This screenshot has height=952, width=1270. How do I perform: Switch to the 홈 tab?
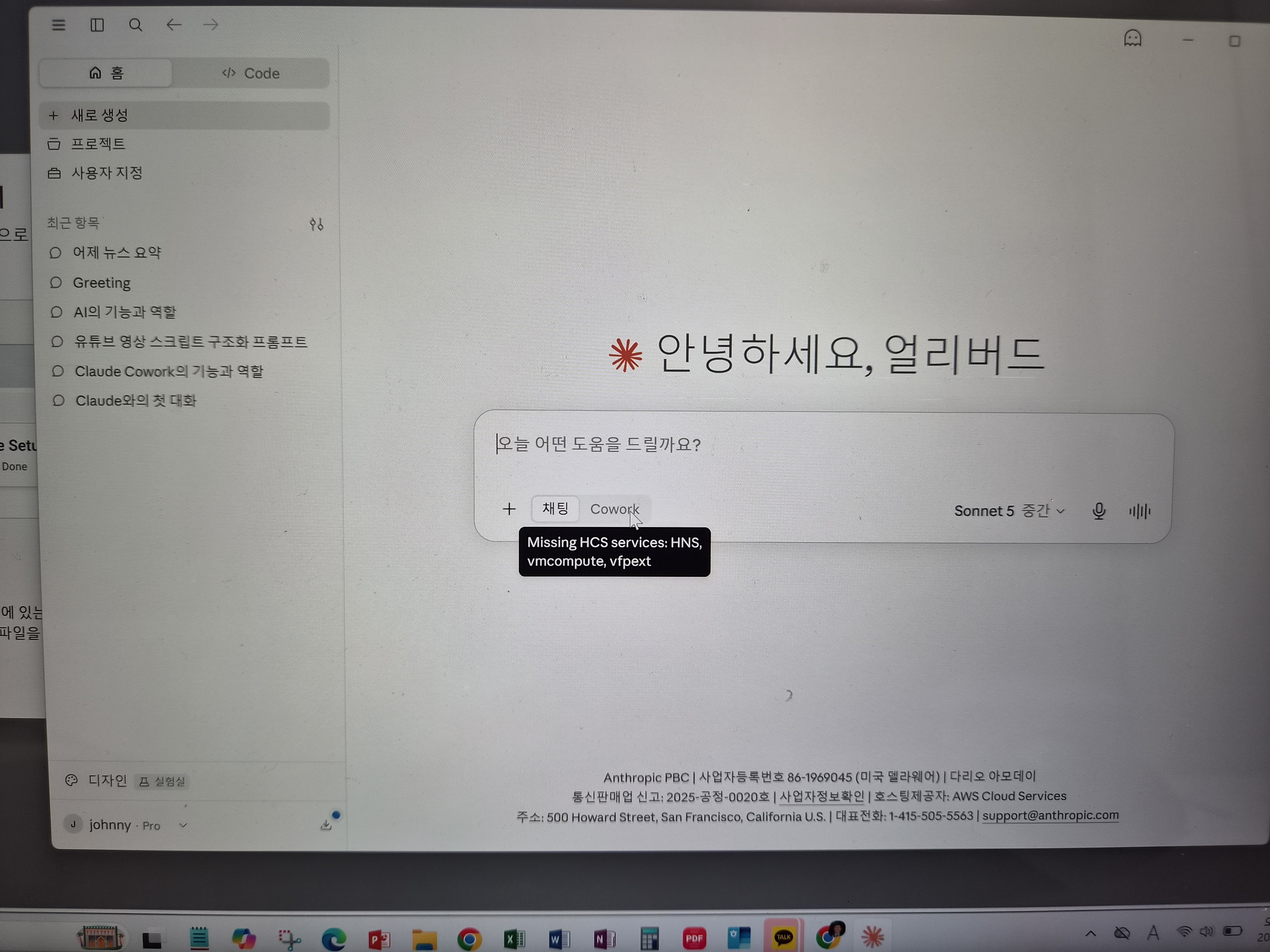(x=106, y=73)
